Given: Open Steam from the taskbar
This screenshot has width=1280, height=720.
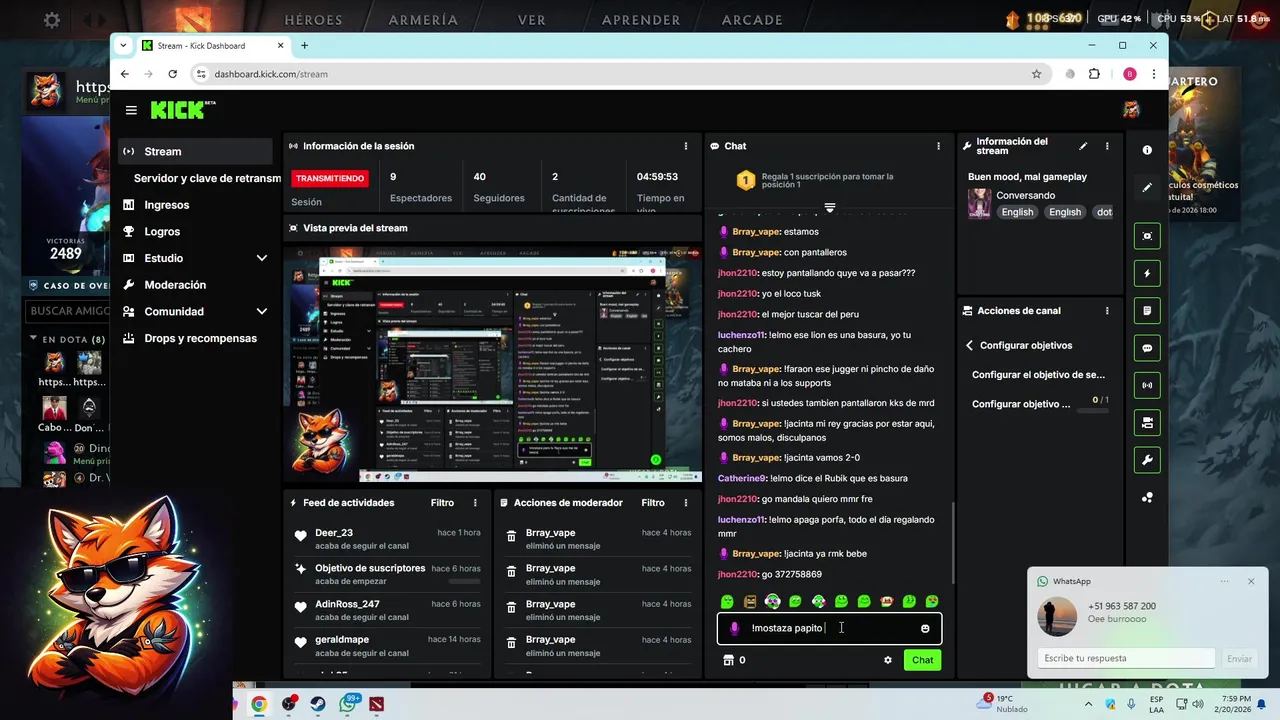Looking at the screenshot, I should [318, 704].
